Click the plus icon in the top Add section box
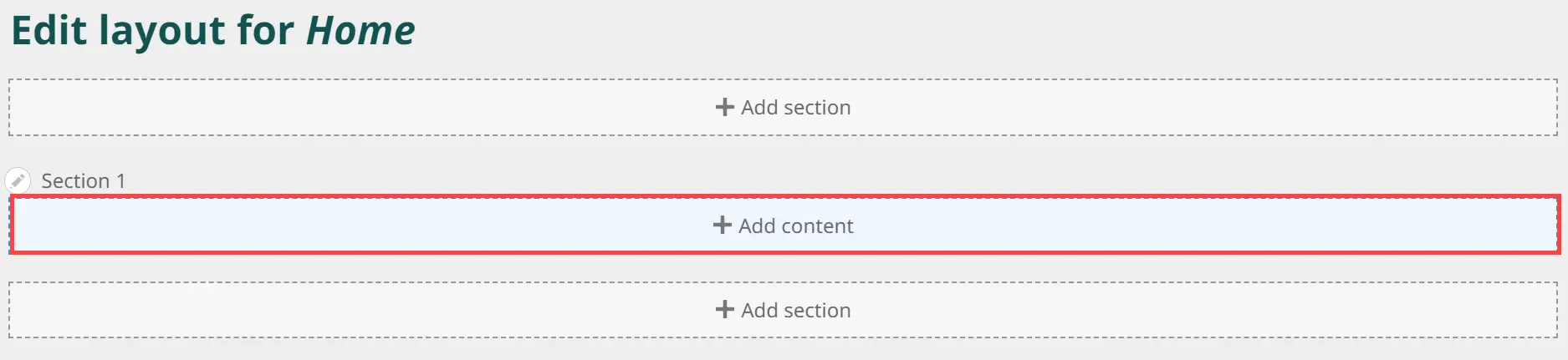 coord(725,107)
